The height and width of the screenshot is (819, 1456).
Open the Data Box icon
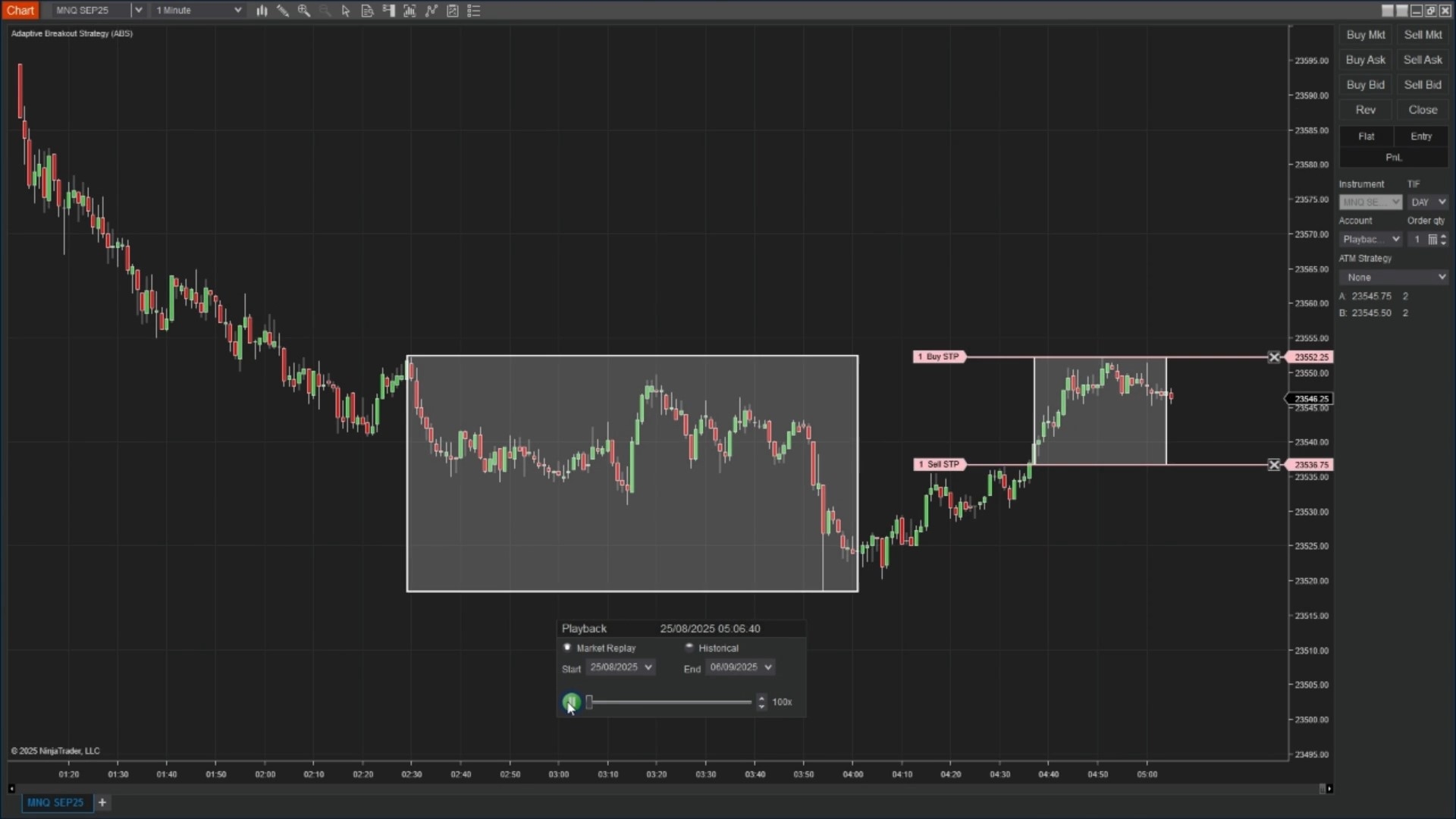[x=368, y=11]
